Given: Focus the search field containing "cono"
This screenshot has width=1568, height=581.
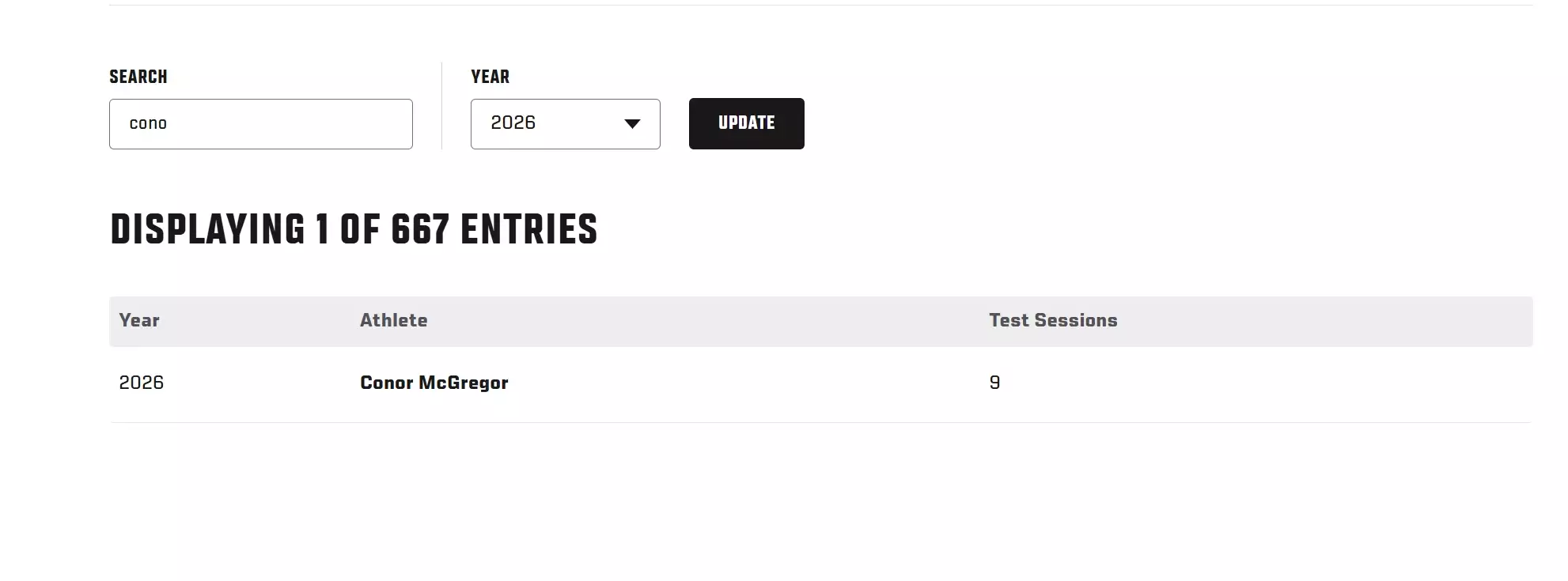Looking at the screenshot, I should [x=260, y=124].
